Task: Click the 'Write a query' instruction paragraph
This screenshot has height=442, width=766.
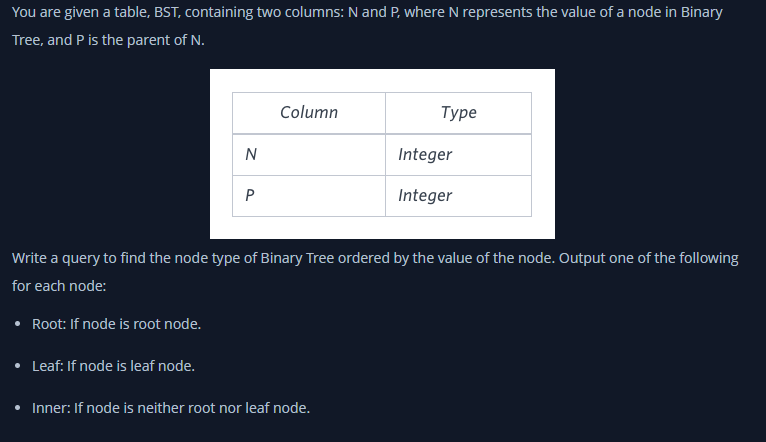Action: coord(375,272)
